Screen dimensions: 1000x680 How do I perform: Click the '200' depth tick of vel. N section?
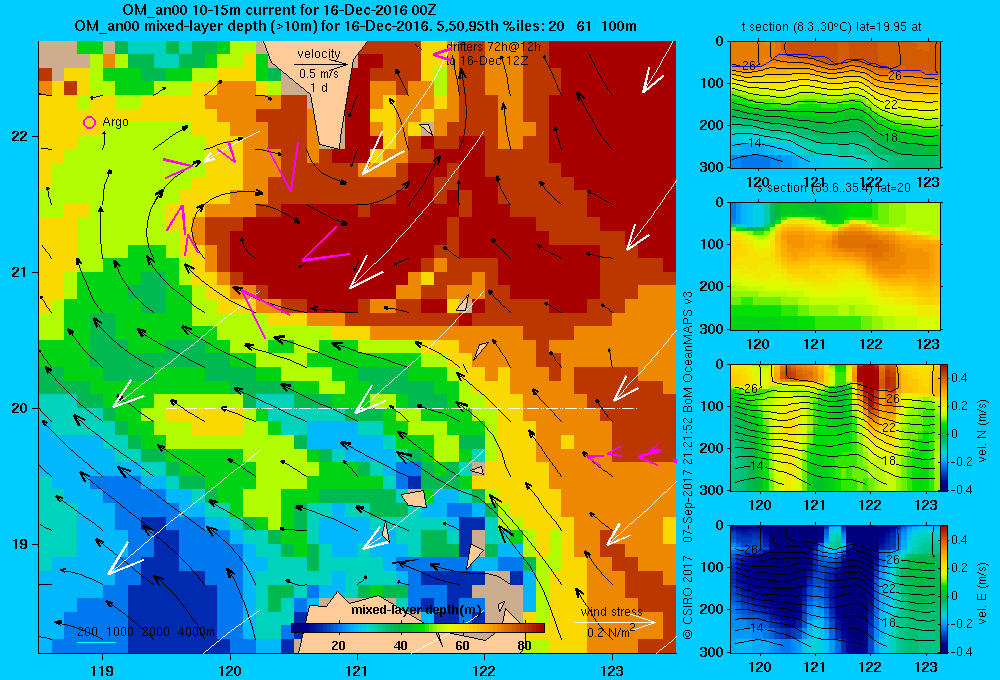[x=711, y=448]
